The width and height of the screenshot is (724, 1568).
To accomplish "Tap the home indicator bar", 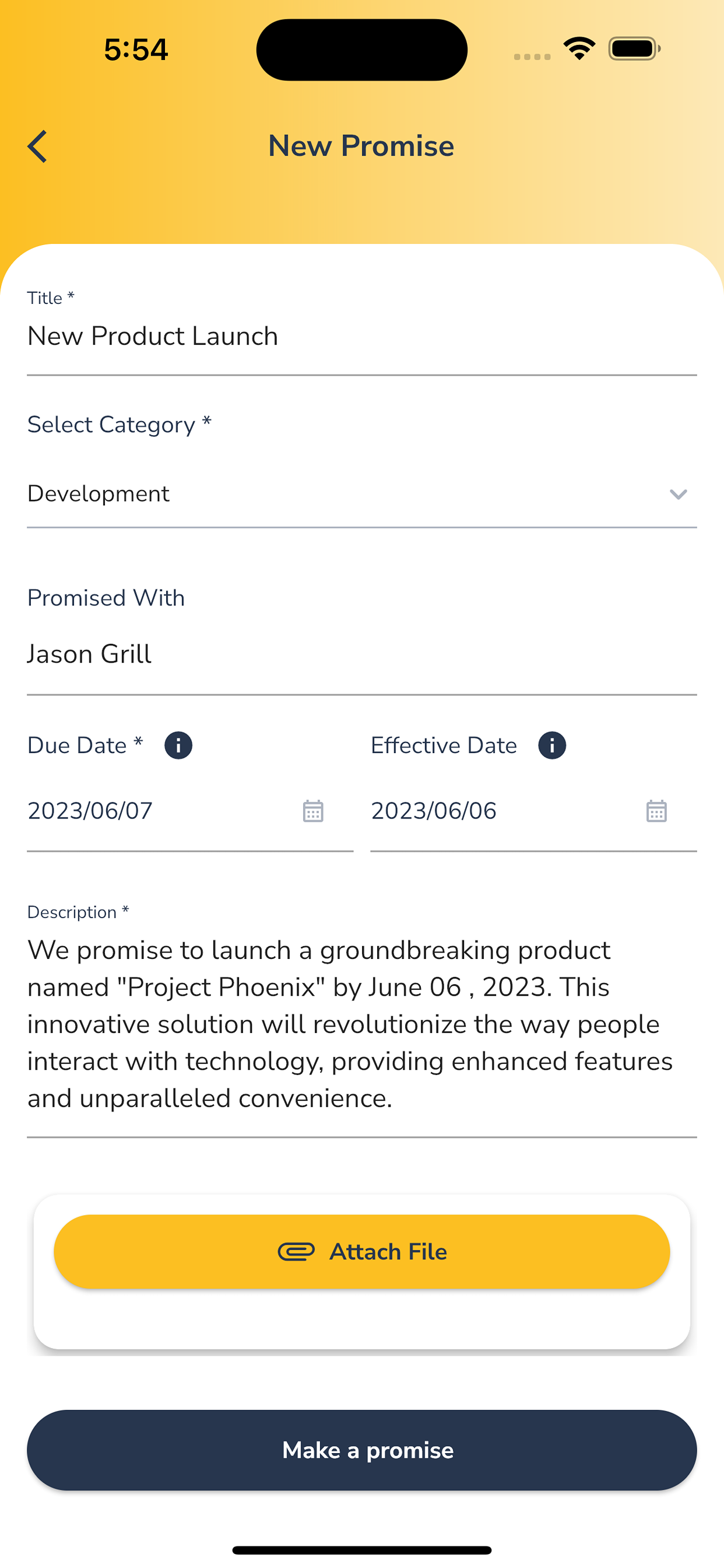I will [362, 1550].
